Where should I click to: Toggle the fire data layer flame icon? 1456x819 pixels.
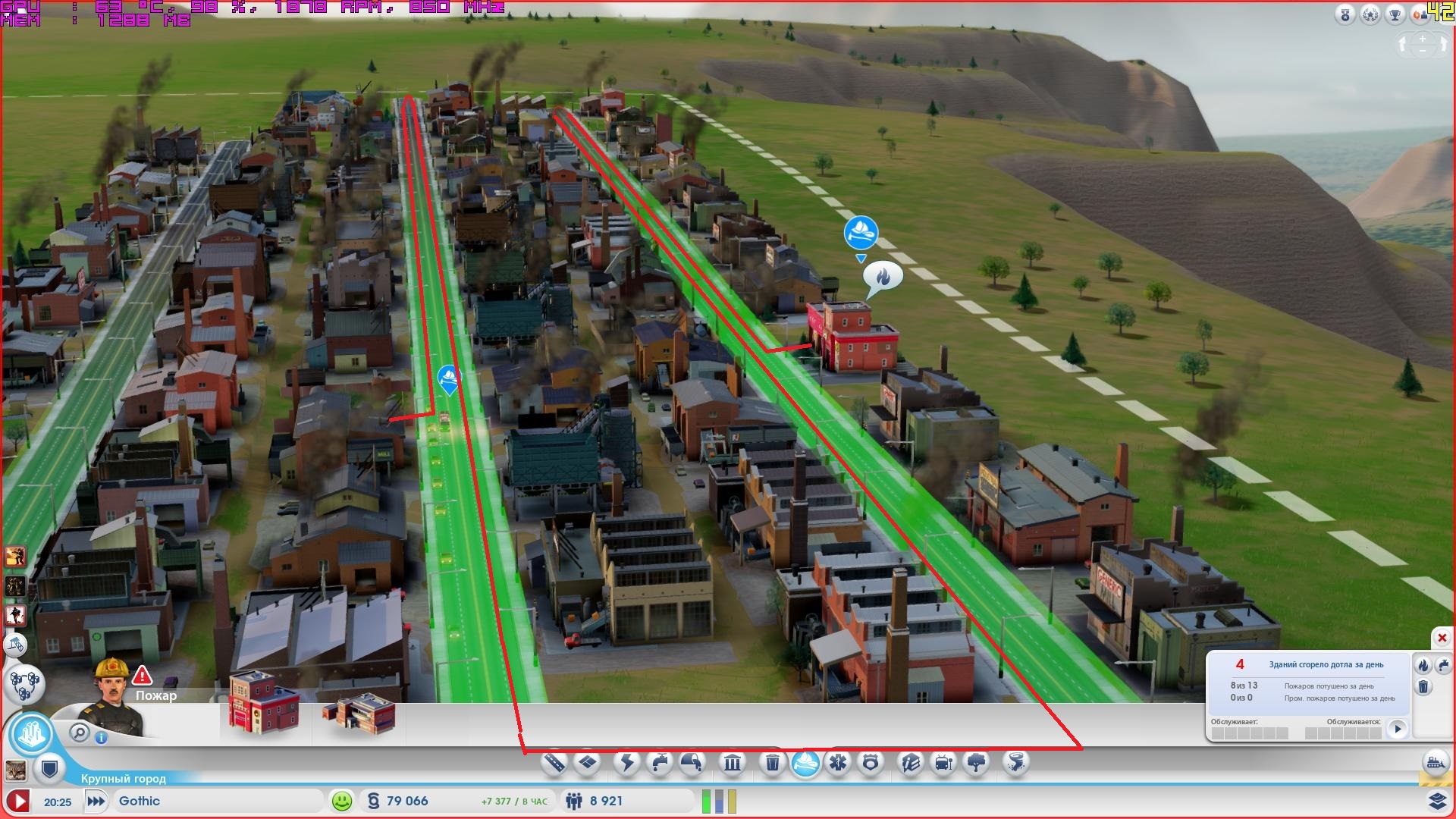[x=1423, y=665]
